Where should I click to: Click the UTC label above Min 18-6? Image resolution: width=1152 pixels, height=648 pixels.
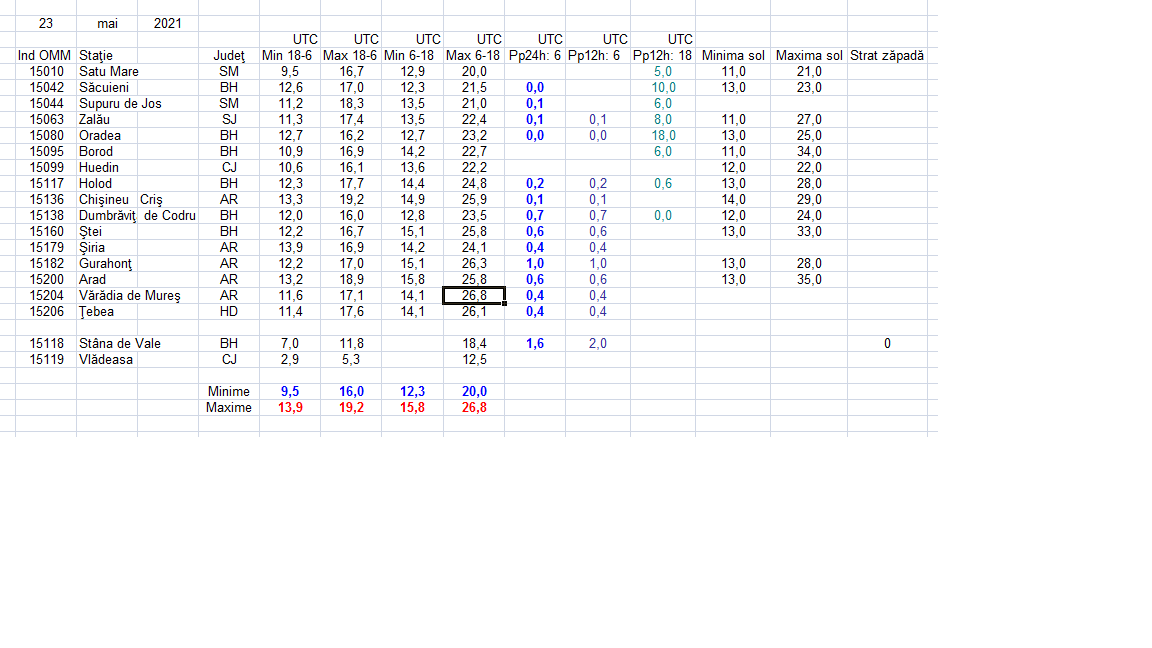[x=305, y=40]
